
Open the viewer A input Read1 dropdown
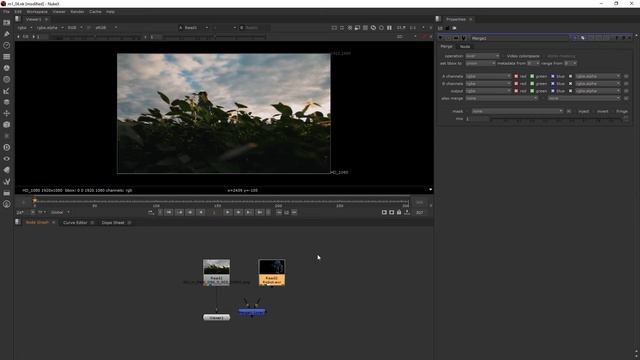193,28
